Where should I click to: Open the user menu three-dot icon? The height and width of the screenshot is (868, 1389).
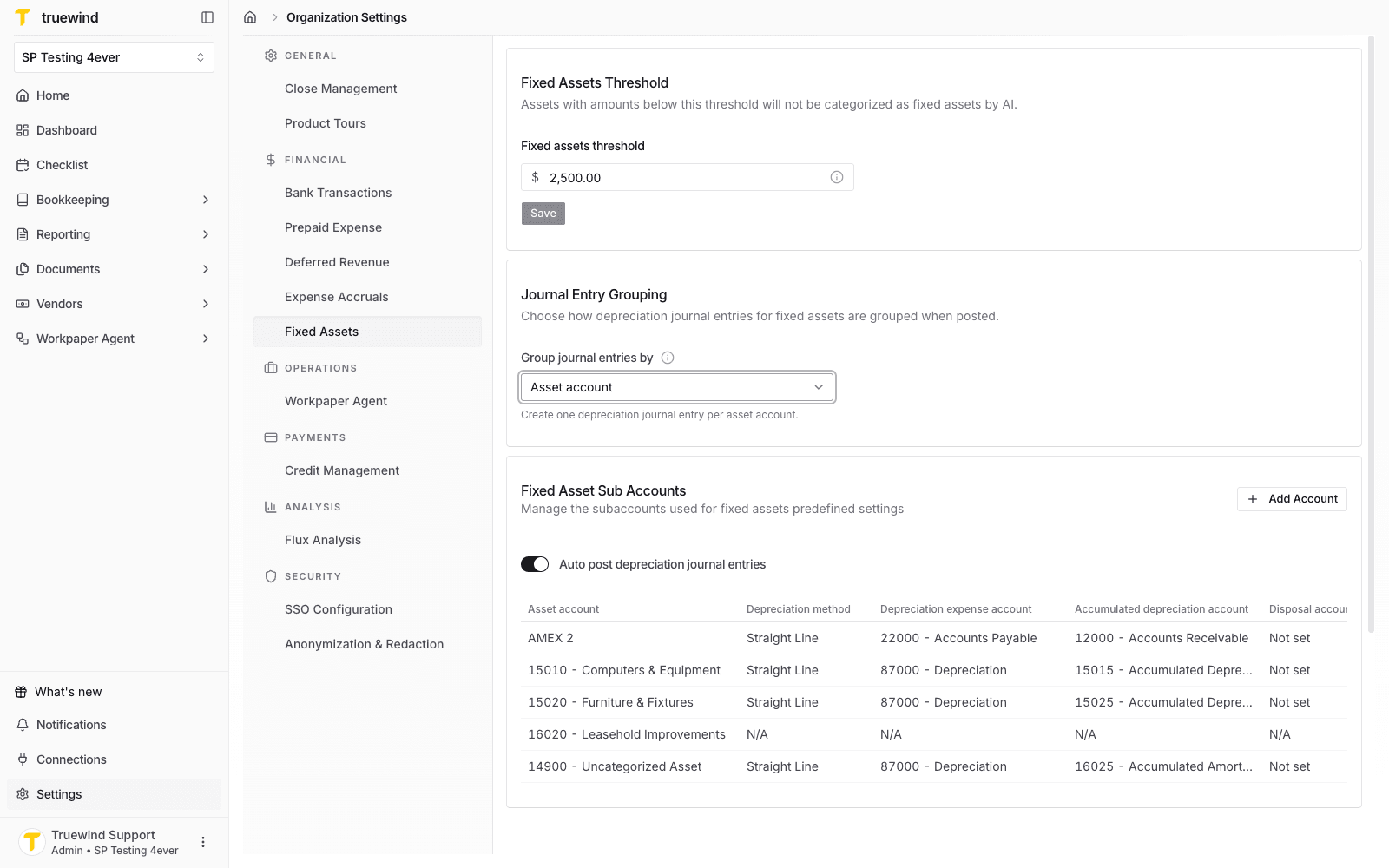(203, 842)
